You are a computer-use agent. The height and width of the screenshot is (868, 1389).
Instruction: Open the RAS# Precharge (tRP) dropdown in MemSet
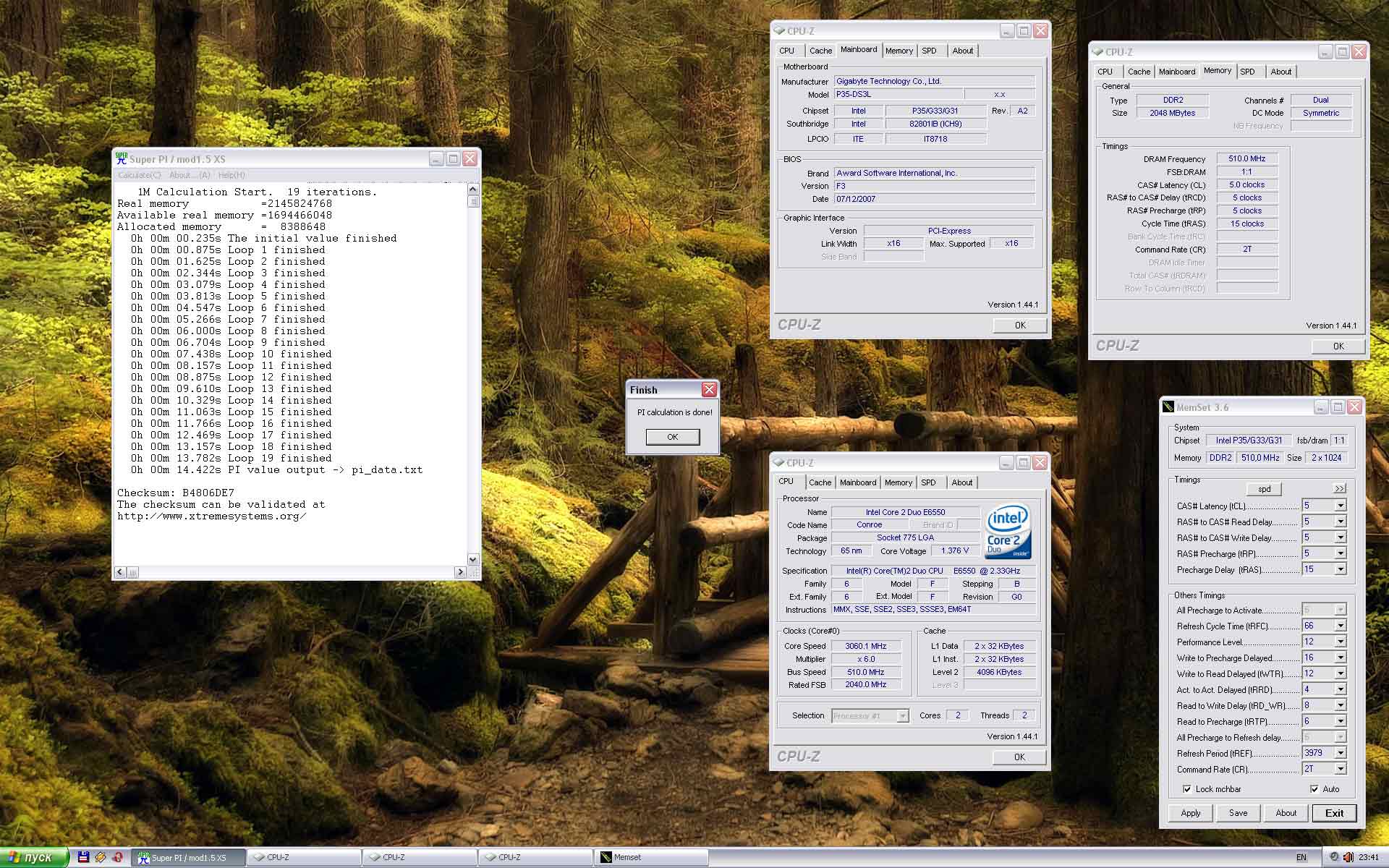tap(1341, 553)
